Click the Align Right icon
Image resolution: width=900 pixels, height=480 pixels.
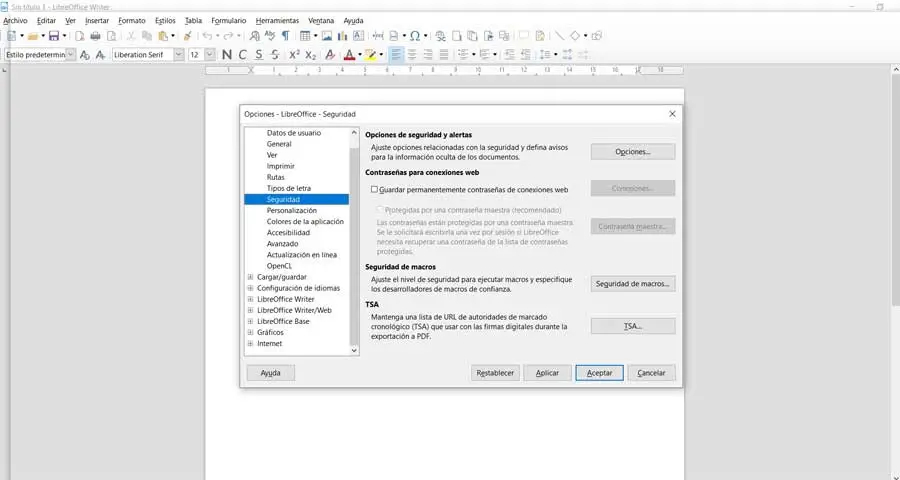click(428, 55)
